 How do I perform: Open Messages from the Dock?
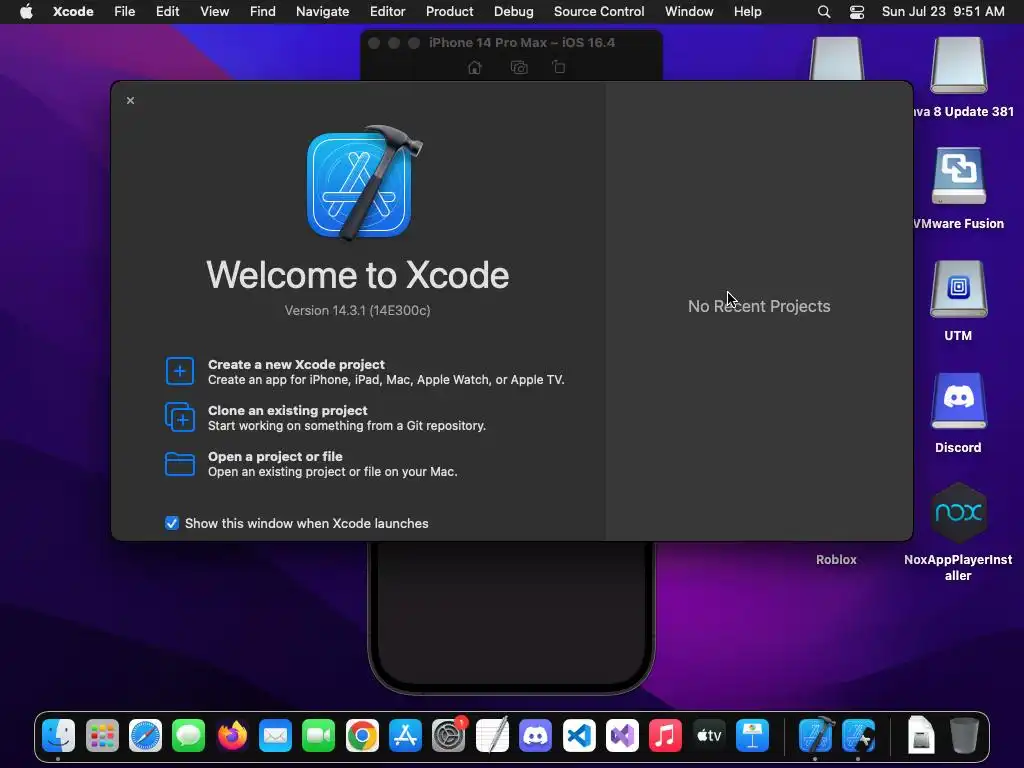pyautogui.click(x=188, y=736)
